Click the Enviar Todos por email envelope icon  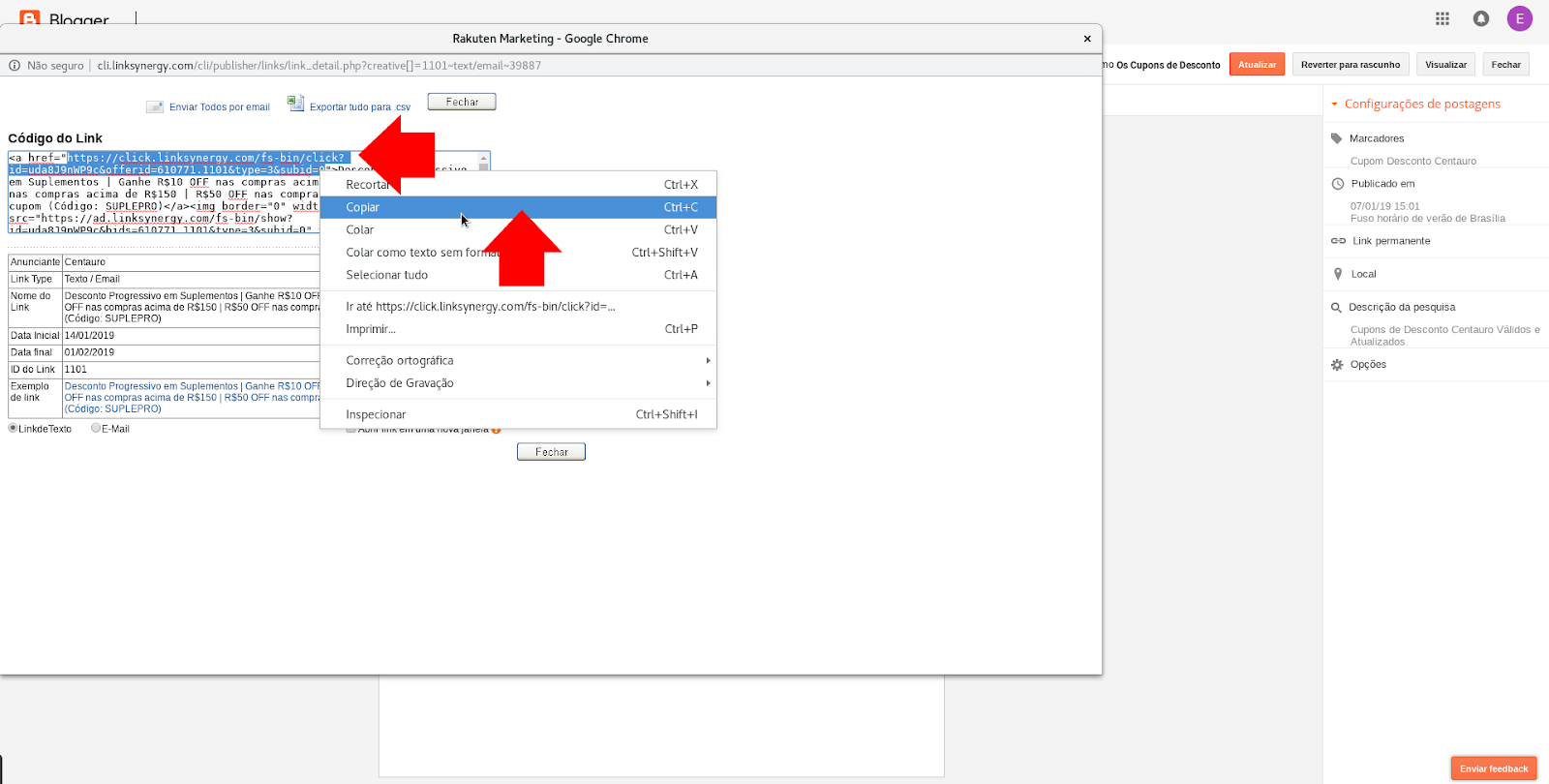tap(155, 106)
